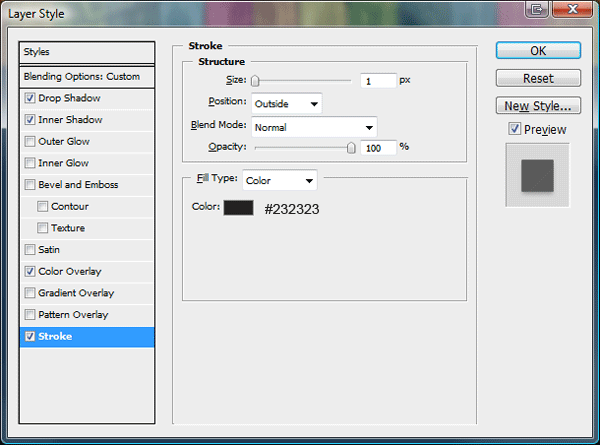Open the stroke Color swatch picker

[239, 208]
